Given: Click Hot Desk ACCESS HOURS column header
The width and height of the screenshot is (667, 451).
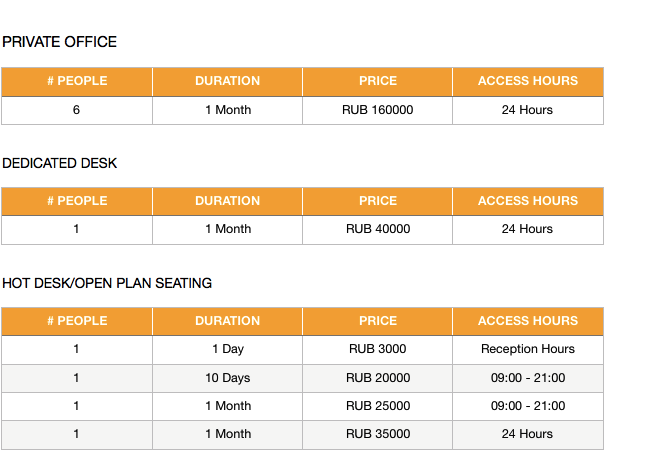Looking at the screenshot, I should pos(528,321).
